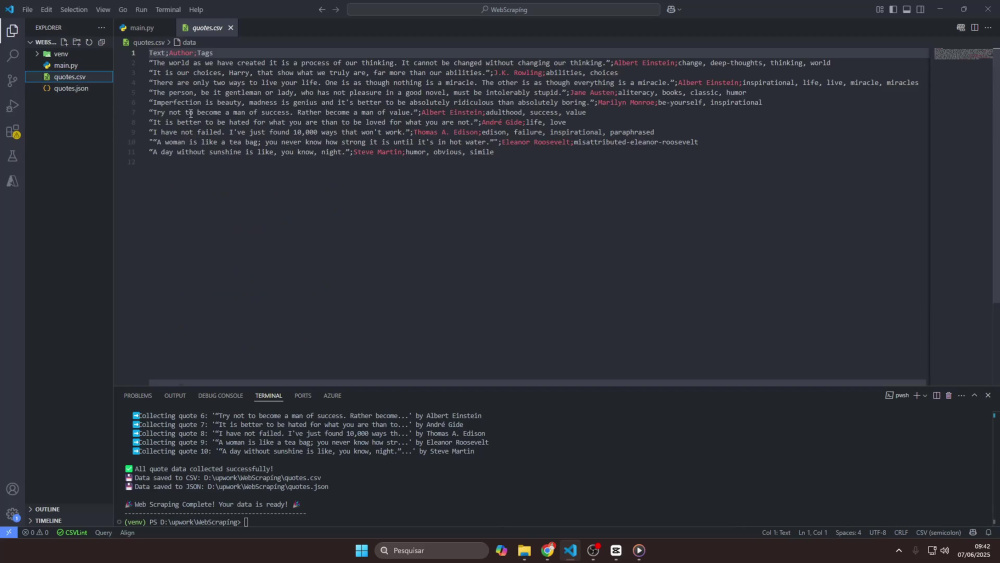This screenshot has height=563, width=1000.
Task: Split the terminal panel
Action: click(x=936, y=395)
